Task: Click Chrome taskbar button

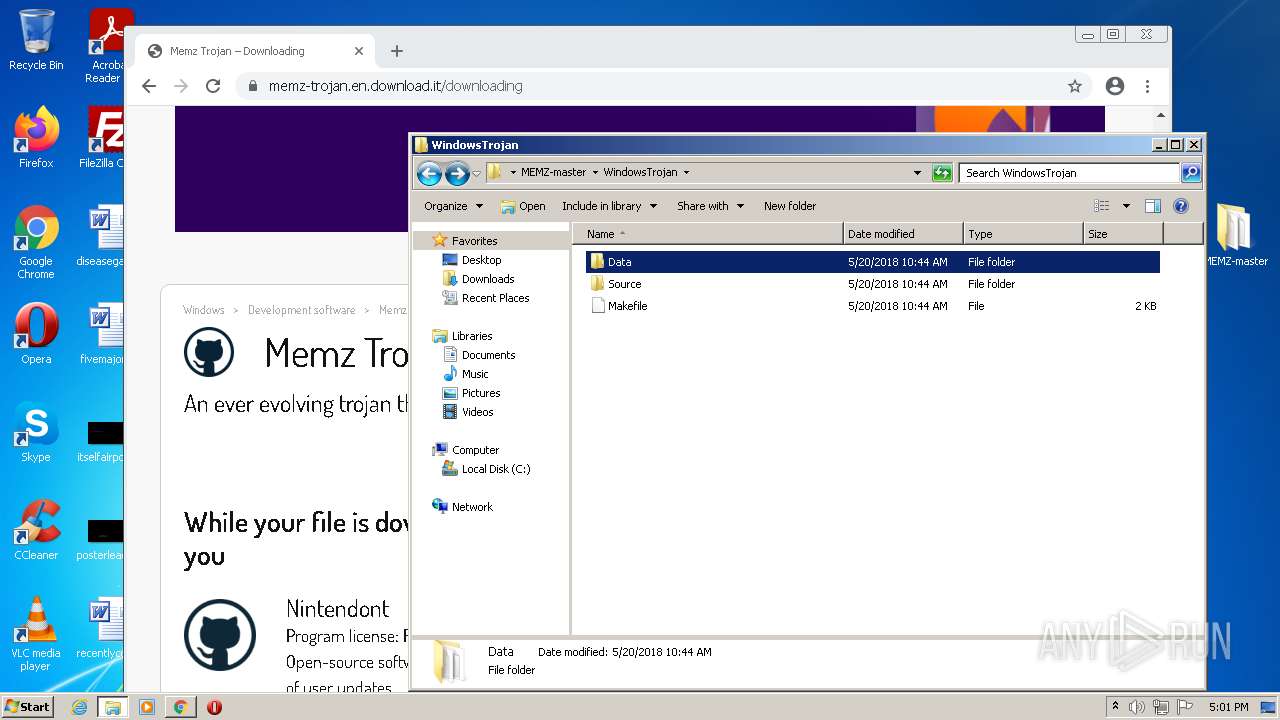Action: 180,707
